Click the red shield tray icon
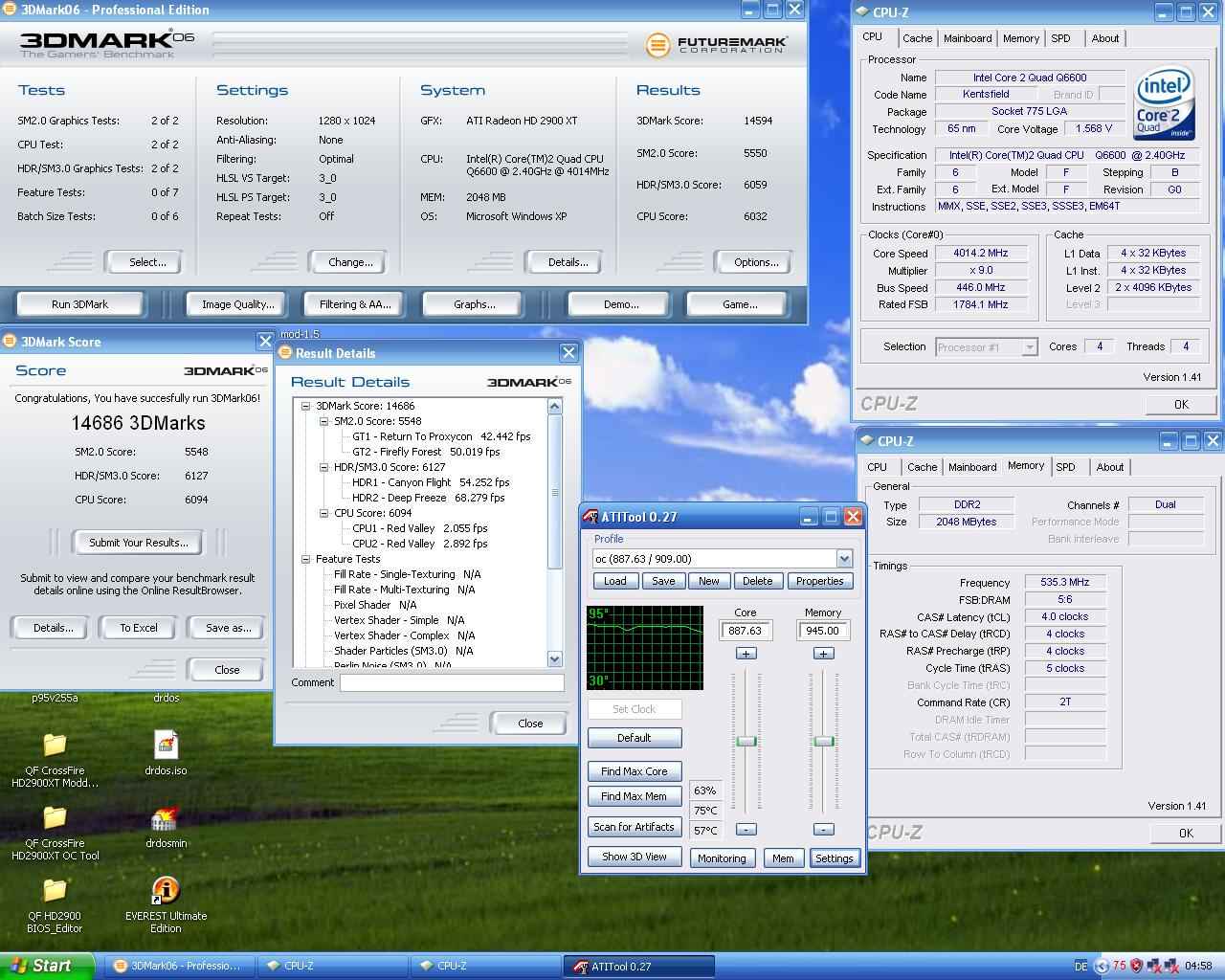This screenshot has height=980, width=1225. tap(1136, 966)
